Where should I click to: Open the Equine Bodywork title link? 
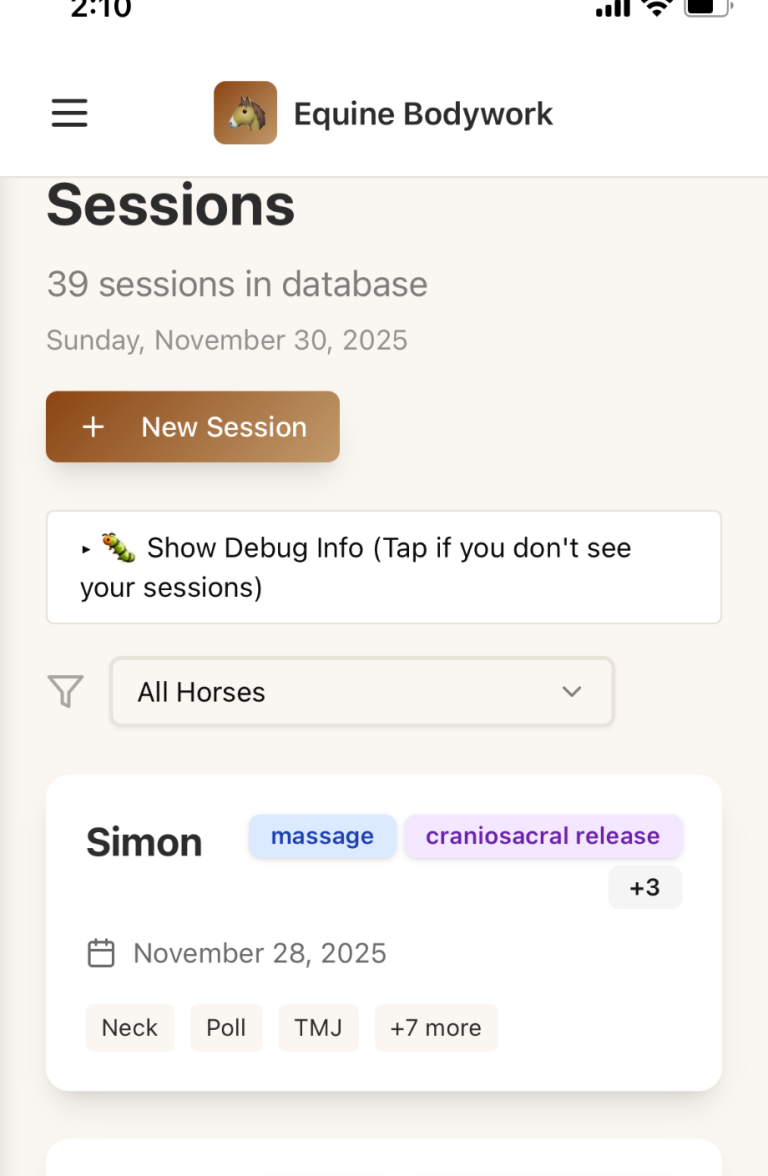423,114
